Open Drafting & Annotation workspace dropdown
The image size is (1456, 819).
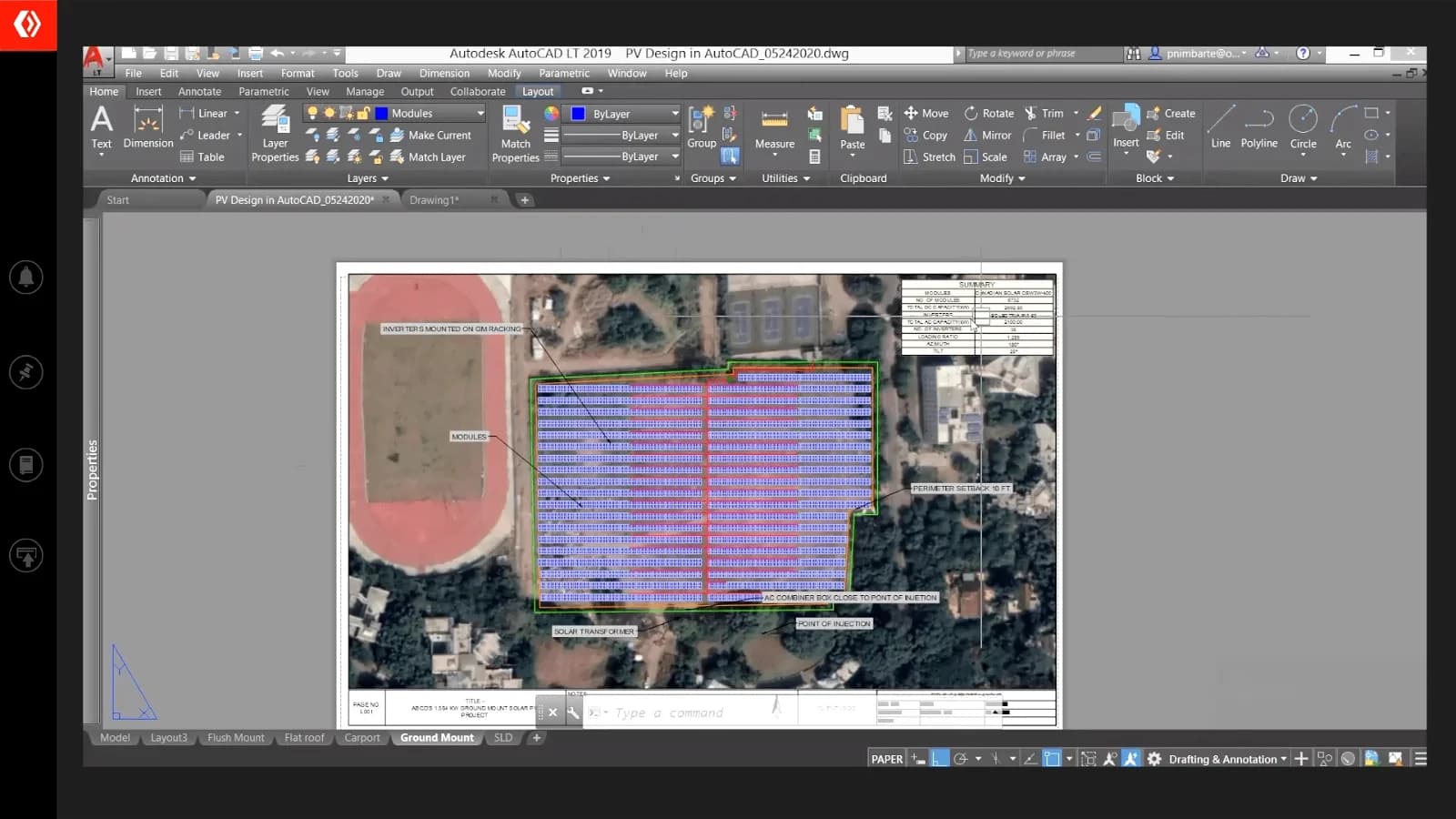pyautogui.click(x=1228, y=759)
